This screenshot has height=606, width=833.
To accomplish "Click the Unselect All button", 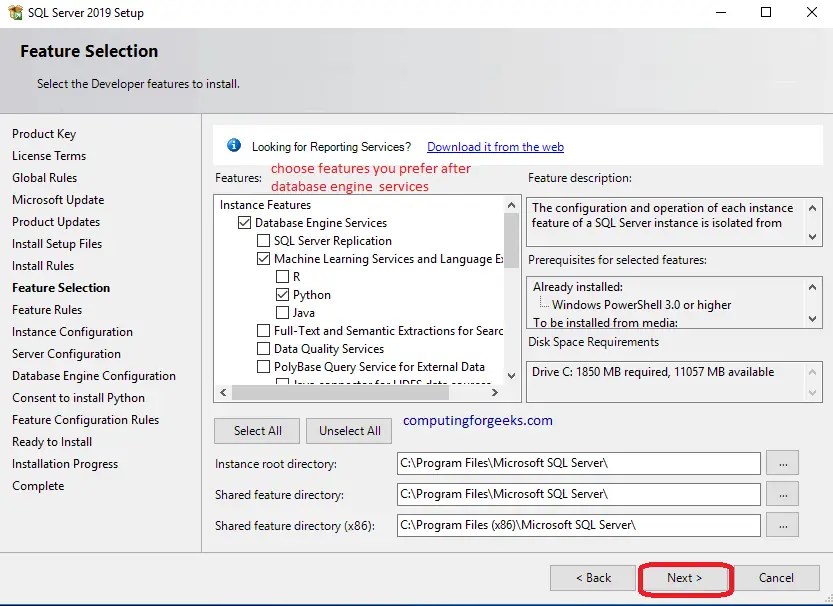I will 348,430.
